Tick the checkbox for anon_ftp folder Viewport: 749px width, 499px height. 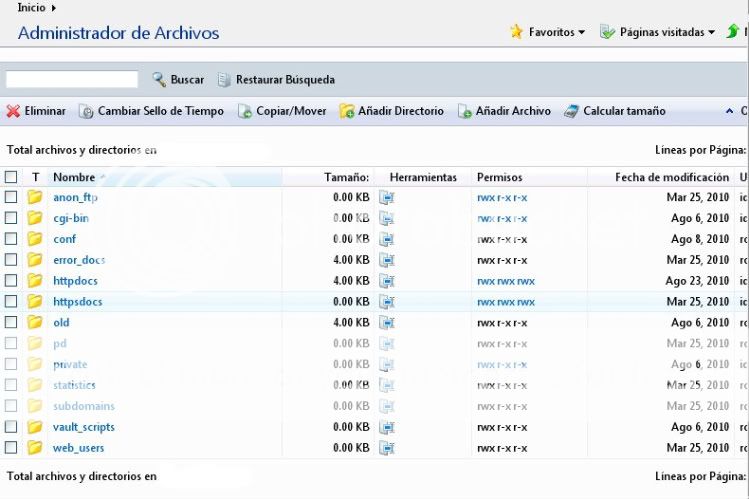pyautogui.click(x=11, y=197)
